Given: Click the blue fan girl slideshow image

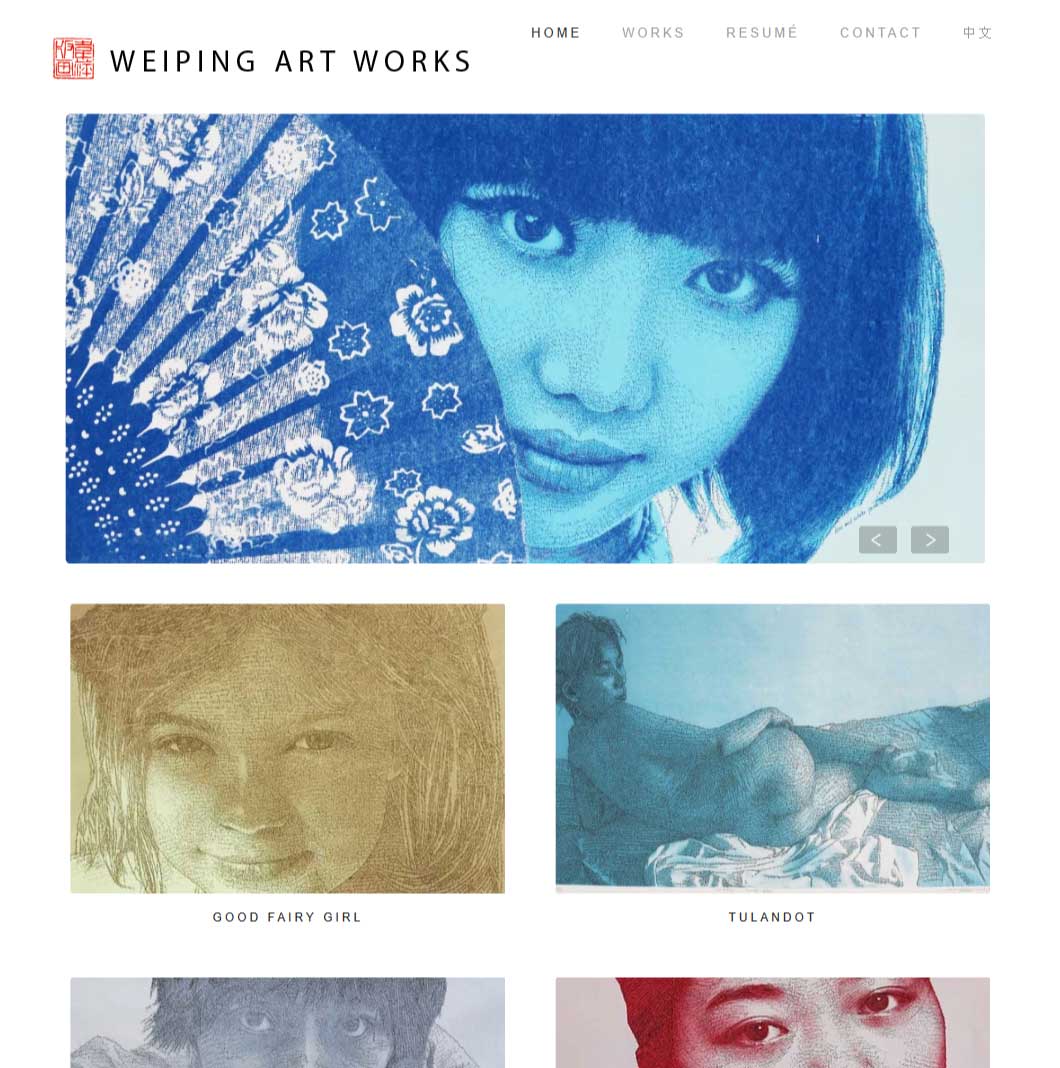Looking at the screenshot, I should coord(525,339).
